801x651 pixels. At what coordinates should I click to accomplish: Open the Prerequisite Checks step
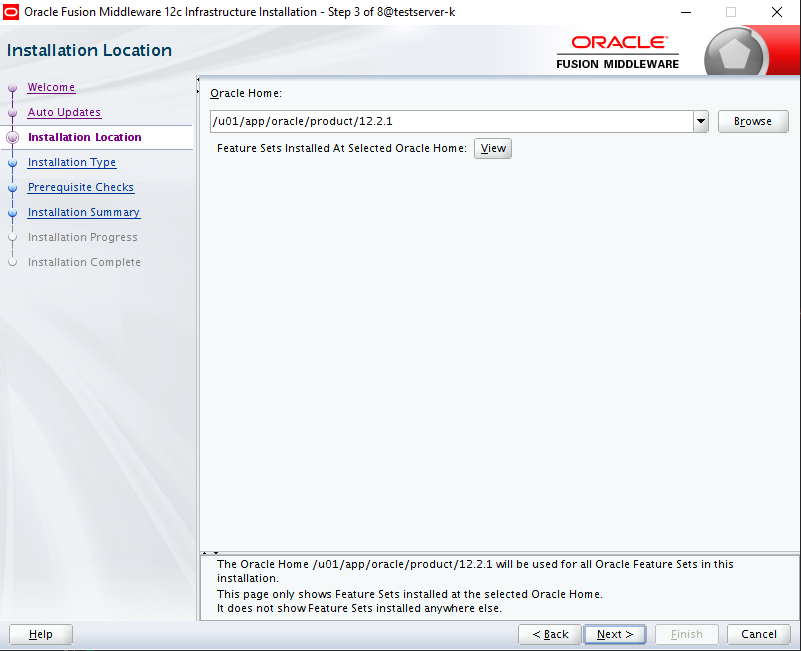[81, 188]
